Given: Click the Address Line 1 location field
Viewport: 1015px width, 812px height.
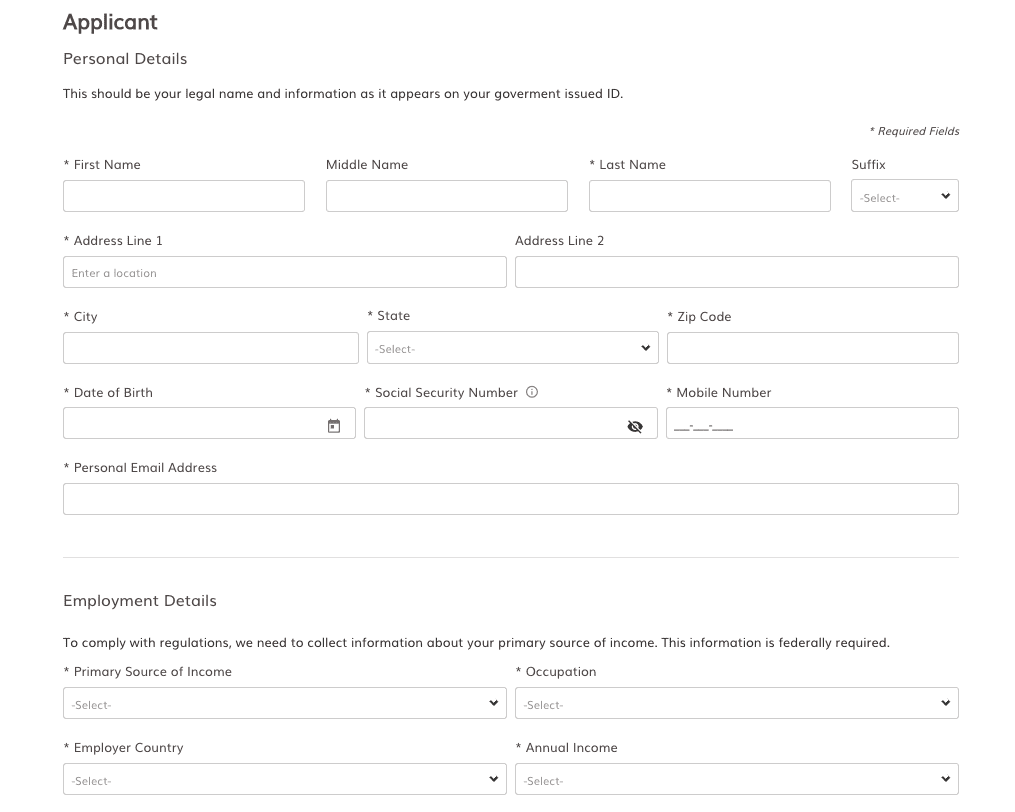Looking at the screenshot, I should click(x=284, y=271).
